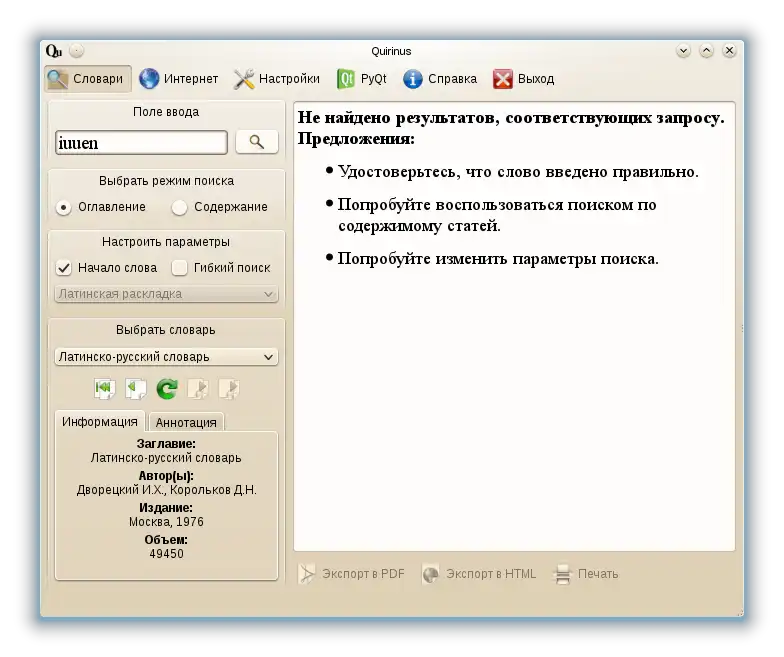Go to the first page icon
The width and height of the screenshot is (784, 657).
(x=104, y=388)
